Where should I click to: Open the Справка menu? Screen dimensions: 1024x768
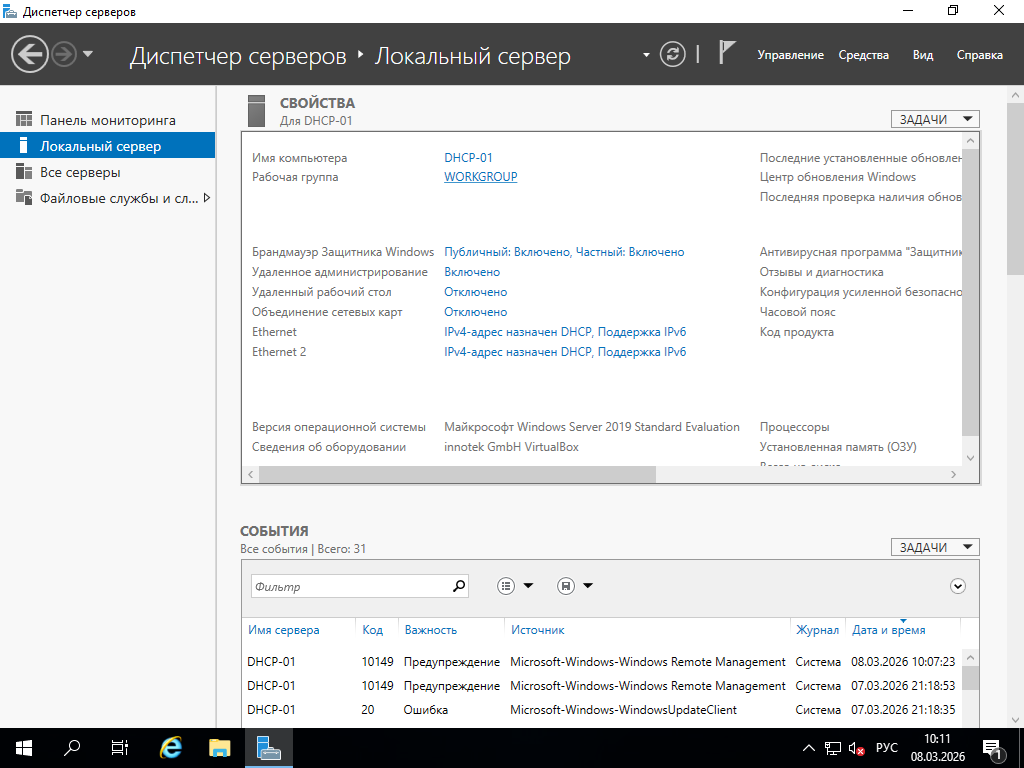coord(980,55)
